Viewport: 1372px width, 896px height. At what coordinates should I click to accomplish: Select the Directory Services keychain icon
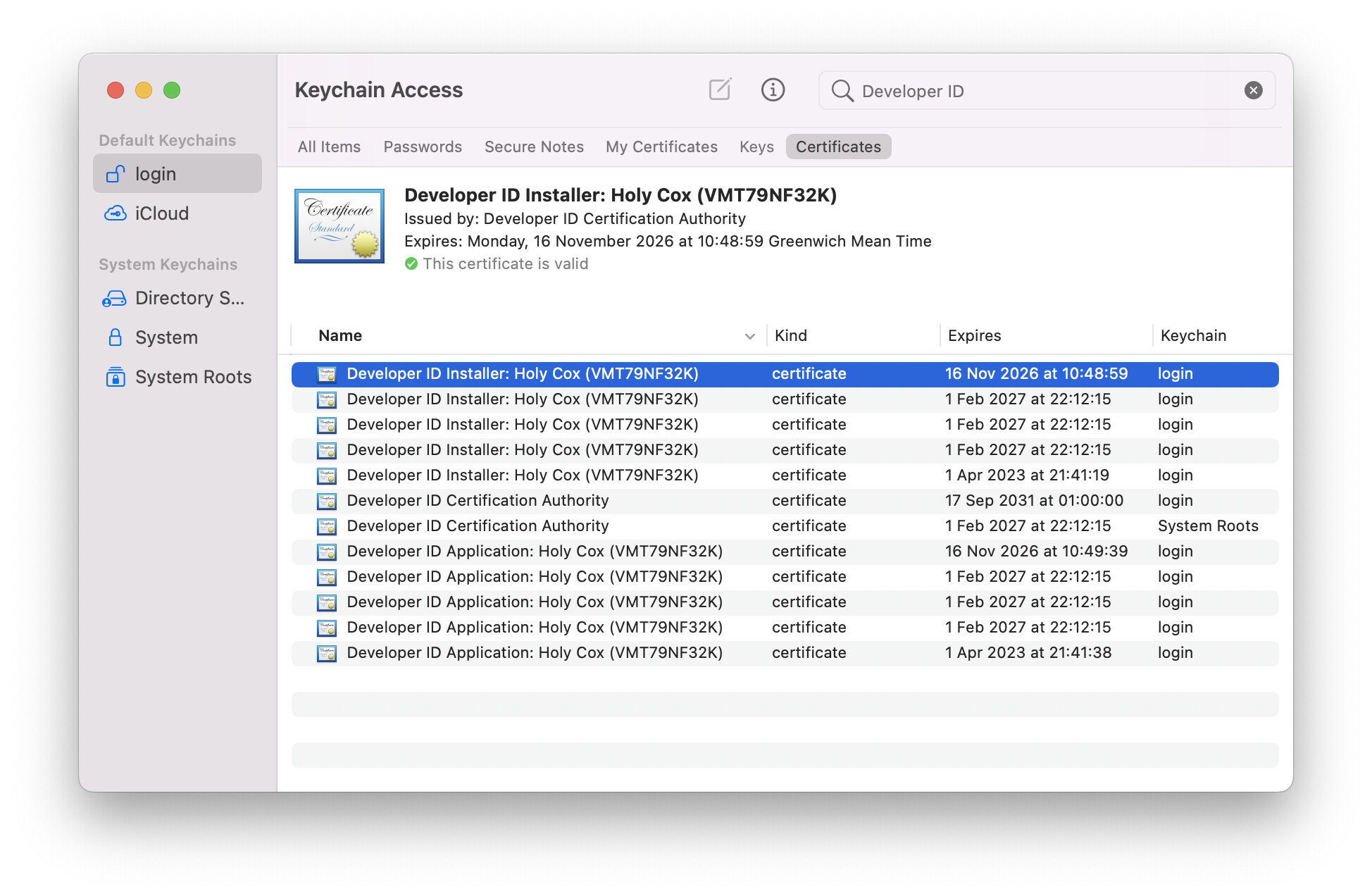coord(114,298)
